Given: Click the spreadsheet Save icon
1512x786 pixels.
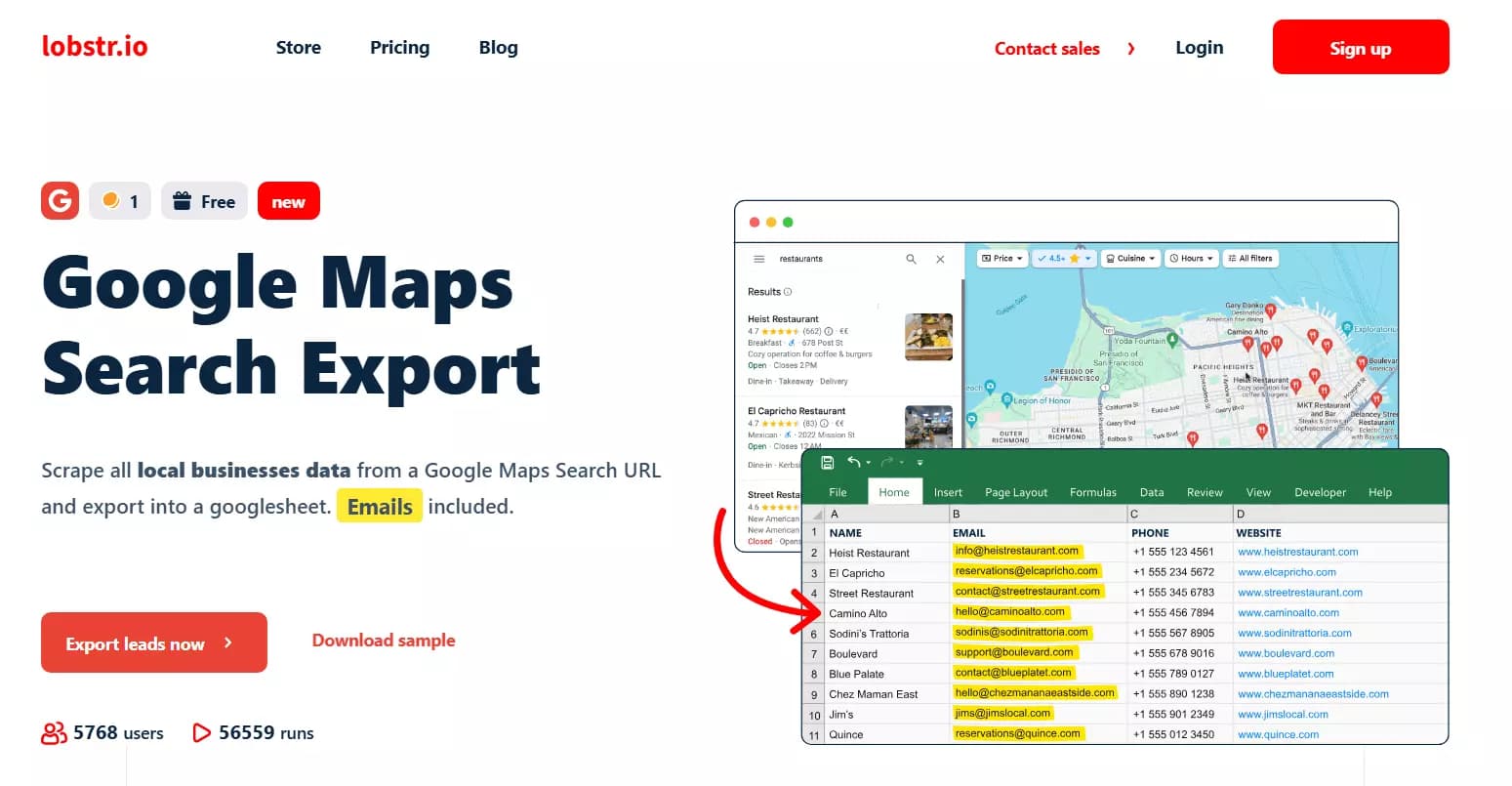Looking at the screenshot, I should click(x=828, y=462).
